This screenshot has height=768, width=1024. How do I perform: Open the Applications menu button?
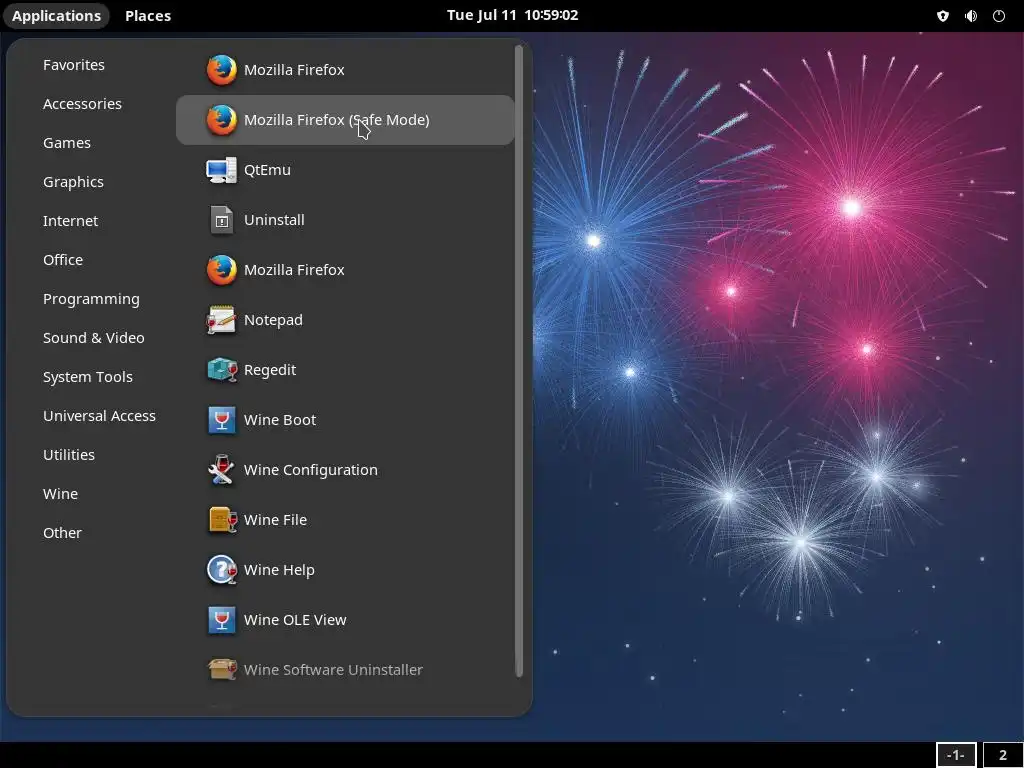tap(56, 16)
